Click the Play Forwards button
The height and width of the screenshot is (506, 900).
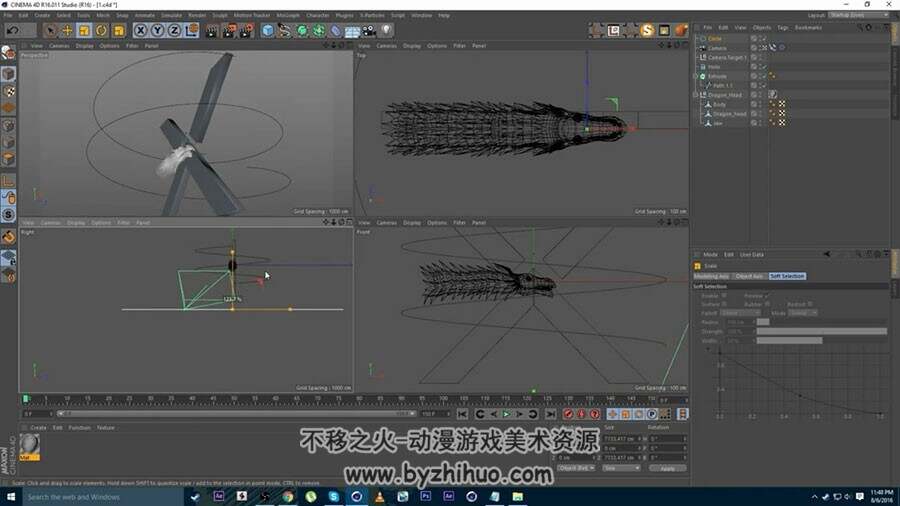[x=506, y=414]
